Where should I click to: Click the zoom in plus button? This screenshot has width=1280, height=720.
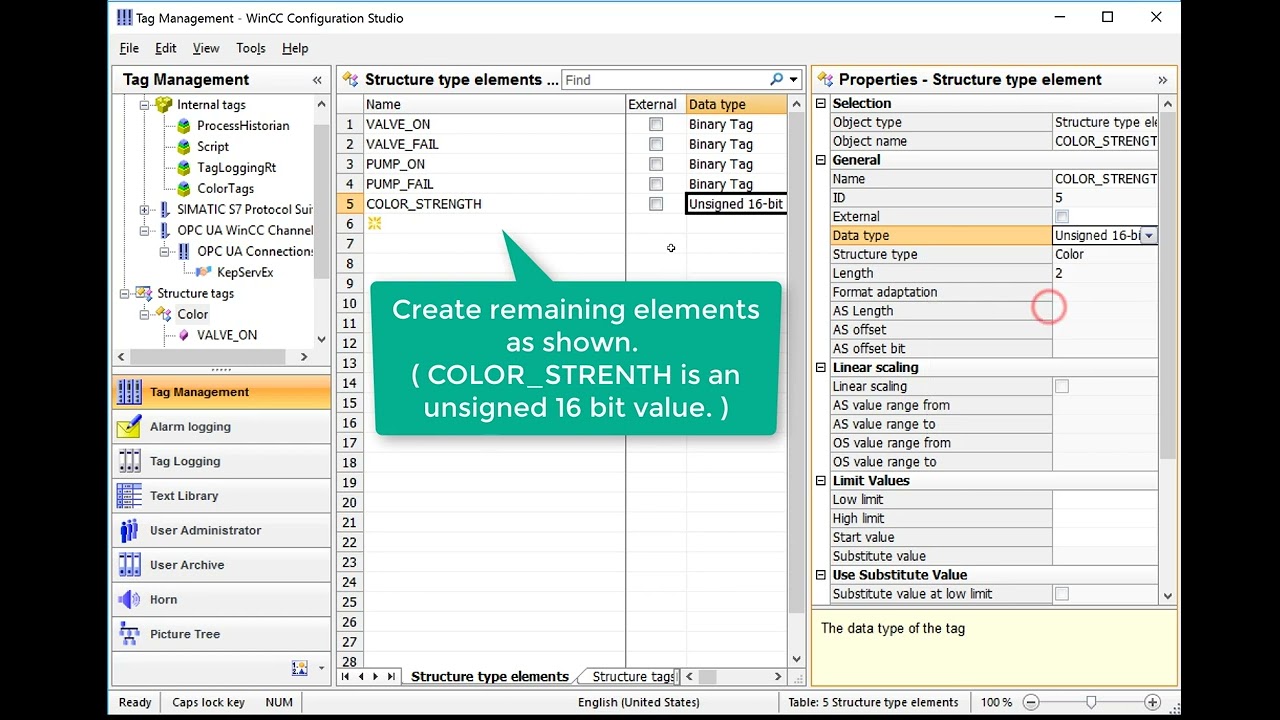coord(1152,703)
